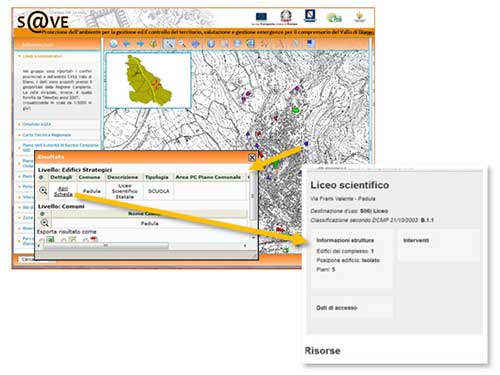Image resolution: width=500 pixels, height=375 pixels.
Task: Go to next map view with right arrow
Action: pyautogui.click(x=140, y=44)
